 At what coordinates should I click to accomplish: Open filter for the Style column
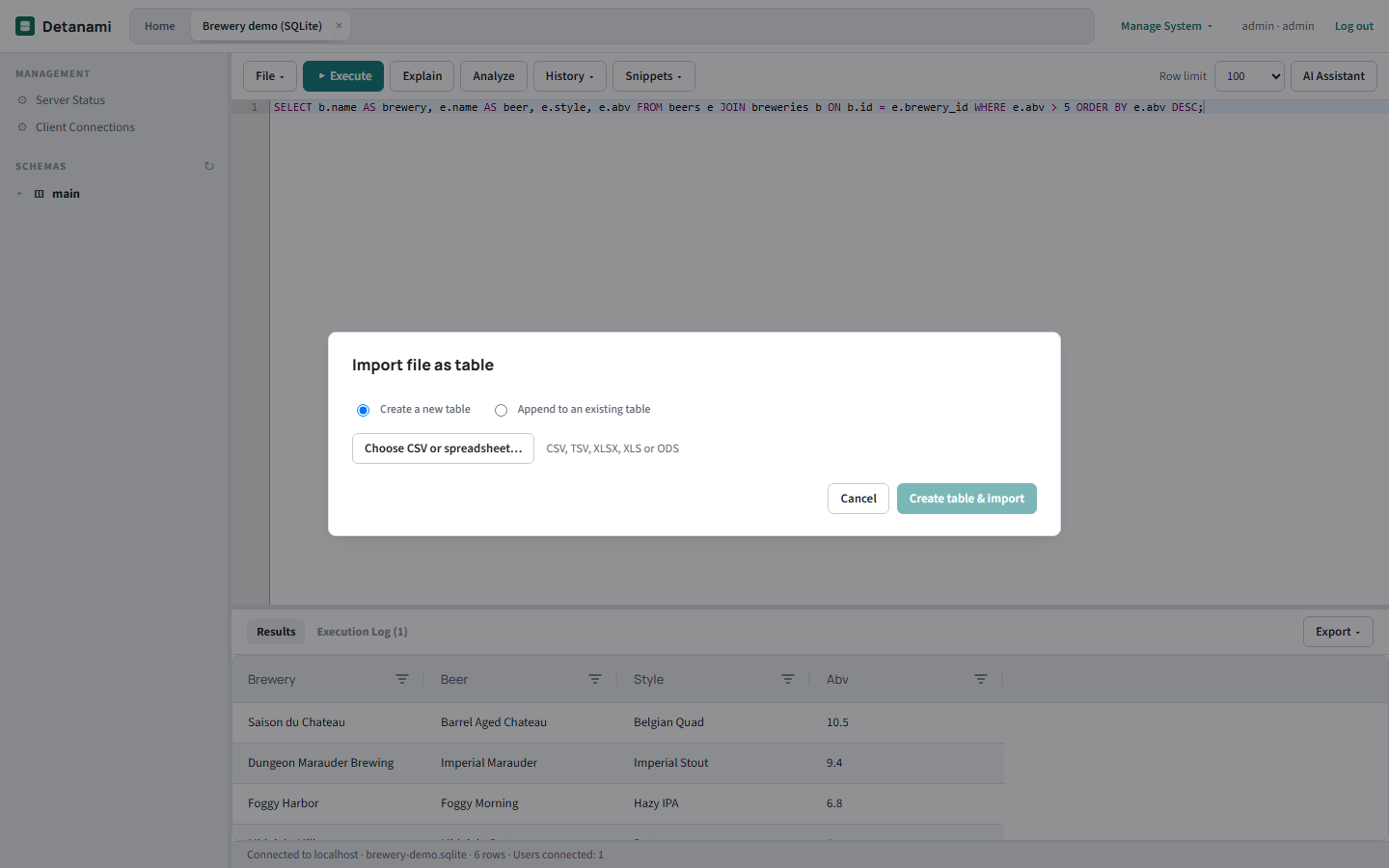[x=788, y=680]
